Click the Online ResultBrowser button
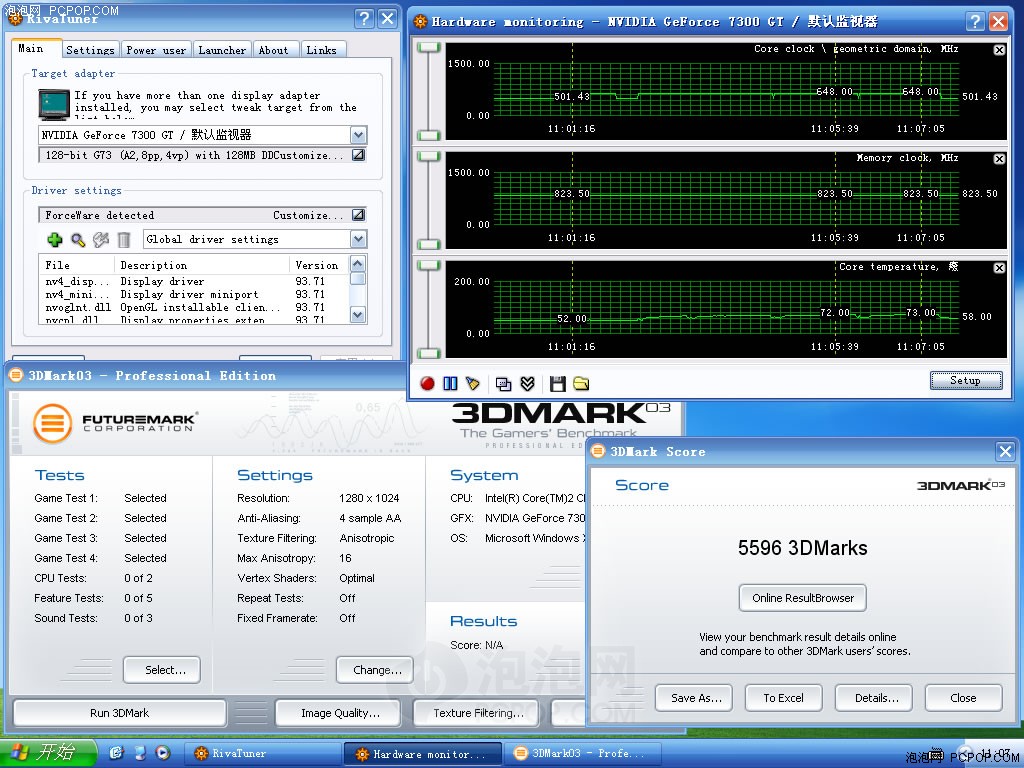Screen dimensions: 1024x768 803,598
